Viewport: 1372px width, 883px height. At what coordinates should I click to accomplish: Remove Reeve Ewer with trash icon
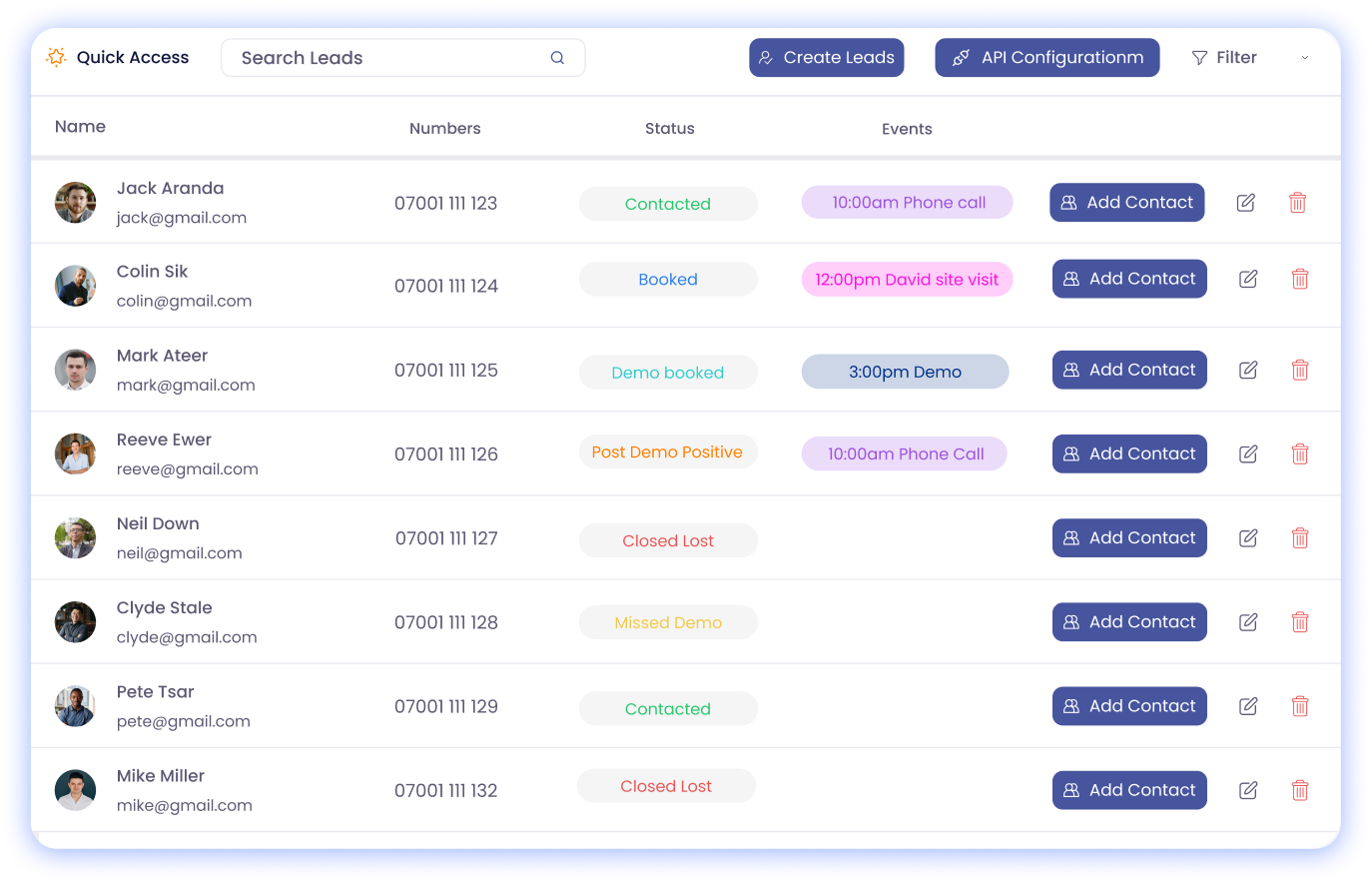tap(1299, 454)
